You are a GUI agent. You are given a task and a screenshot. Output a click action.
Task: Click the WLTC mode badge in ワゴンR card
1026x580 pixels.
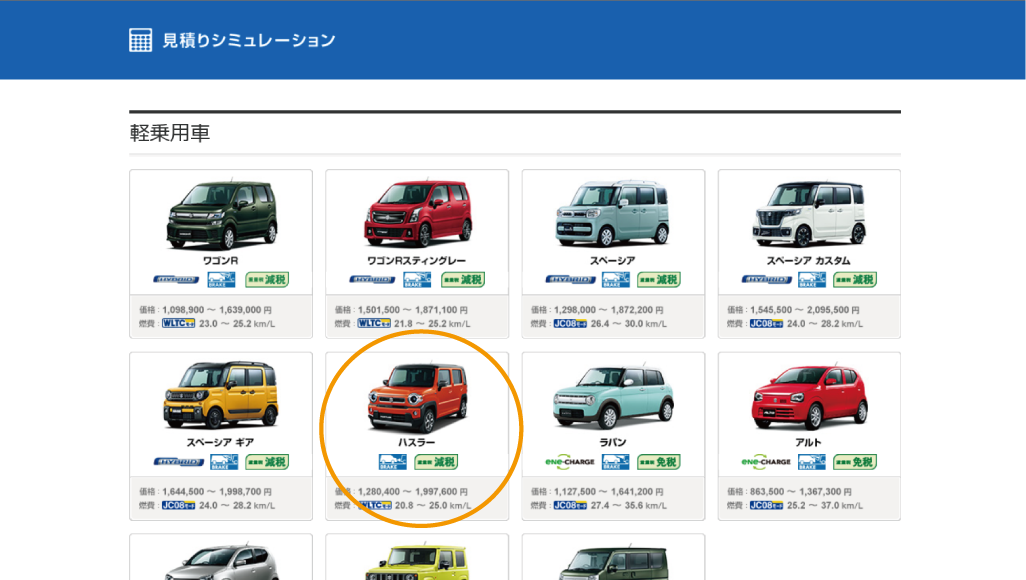point(179,323)
